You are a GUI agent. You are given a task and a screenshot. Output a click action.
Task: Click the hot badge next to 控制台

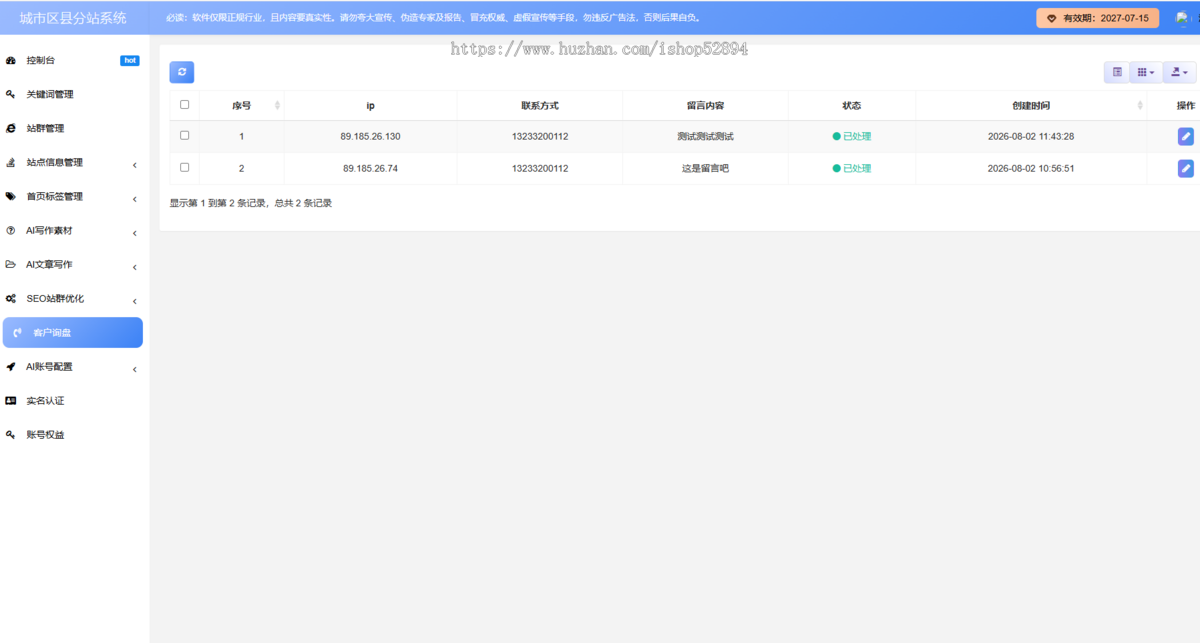[130, 61]
